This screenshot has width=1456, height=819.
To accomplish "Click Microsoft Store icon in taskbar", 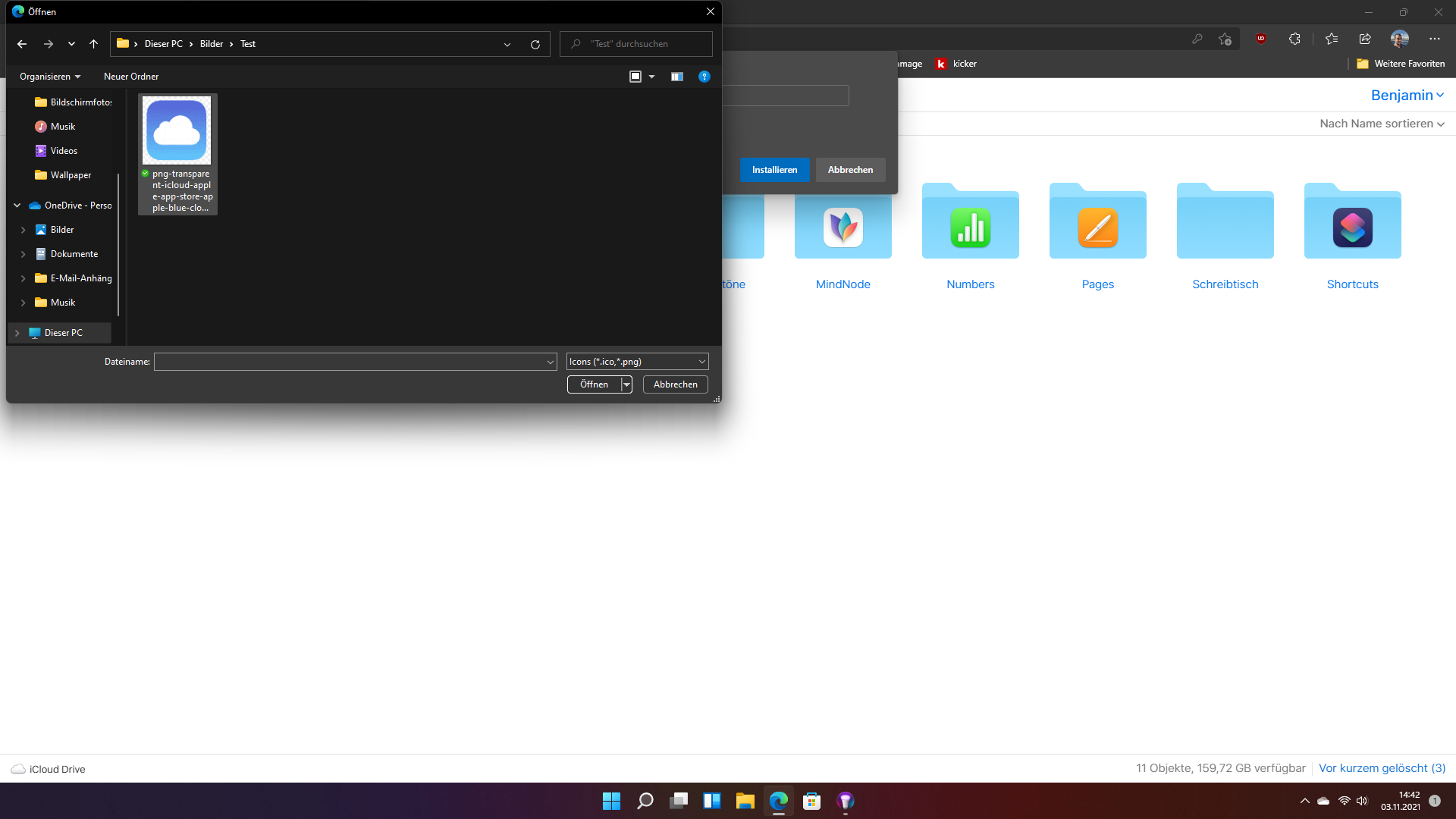I will [811, 801].
